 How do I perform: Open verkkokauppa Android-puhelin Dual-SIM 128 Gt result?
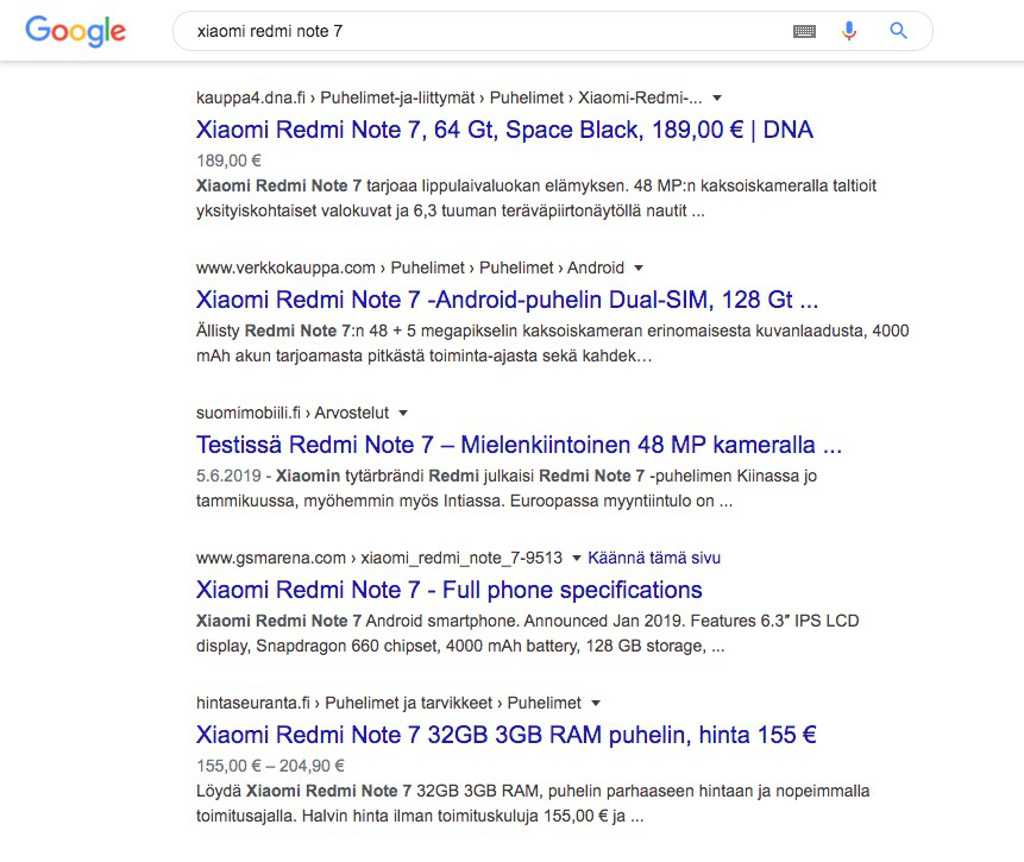click(x=507, y=299)
